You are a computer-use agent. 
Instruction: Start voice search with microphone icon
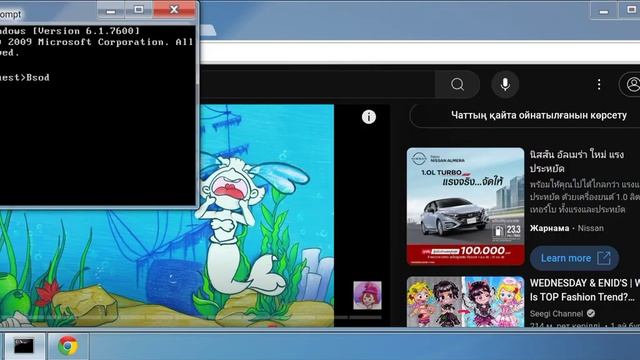[x=505, y=84]
